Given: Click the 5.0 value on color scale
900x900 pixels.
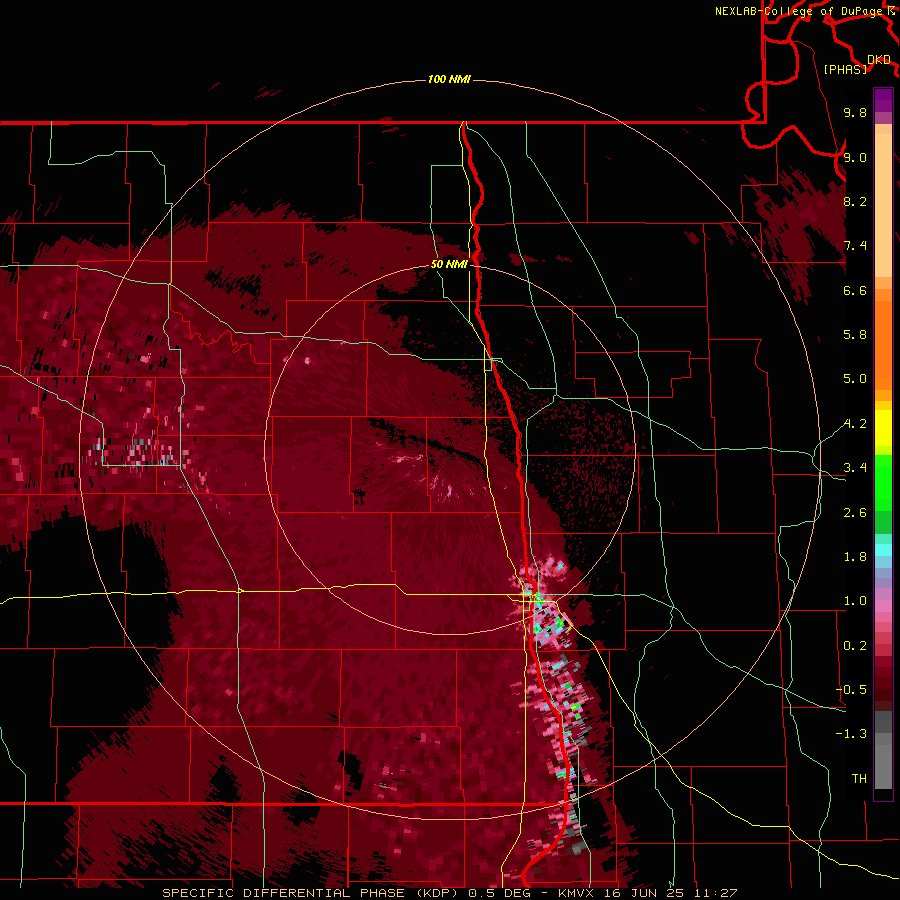Looking at the screenshot, I should pyautogui.click(x=855, y=379).
